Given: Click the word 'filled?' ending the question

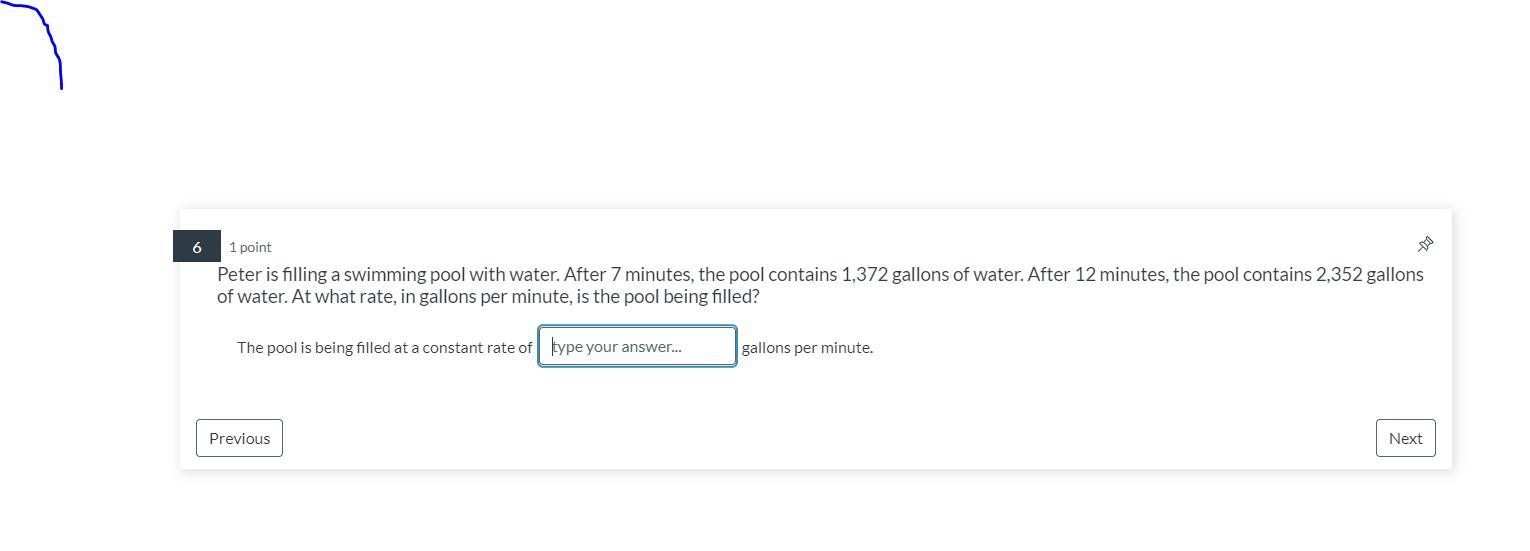Looking at the screenshot, I should click(x=735, y=297).
